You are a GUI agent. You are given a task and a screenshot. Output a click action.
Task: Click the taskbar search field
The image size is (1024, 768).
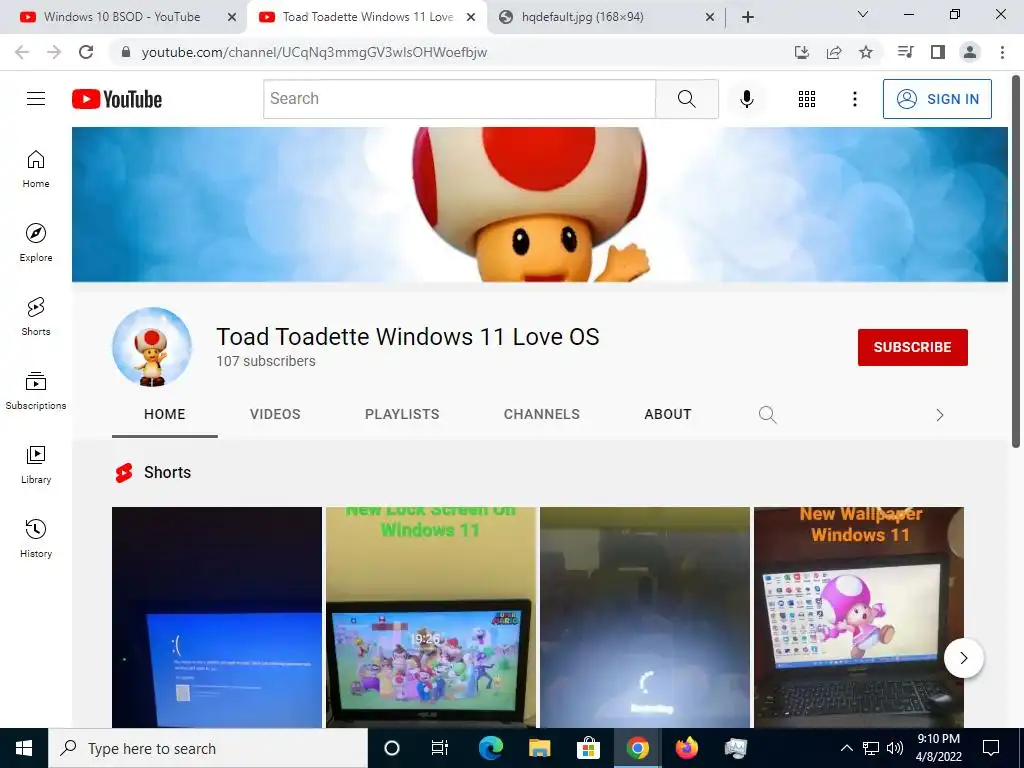pyautogui.click(x=208, y=748)
